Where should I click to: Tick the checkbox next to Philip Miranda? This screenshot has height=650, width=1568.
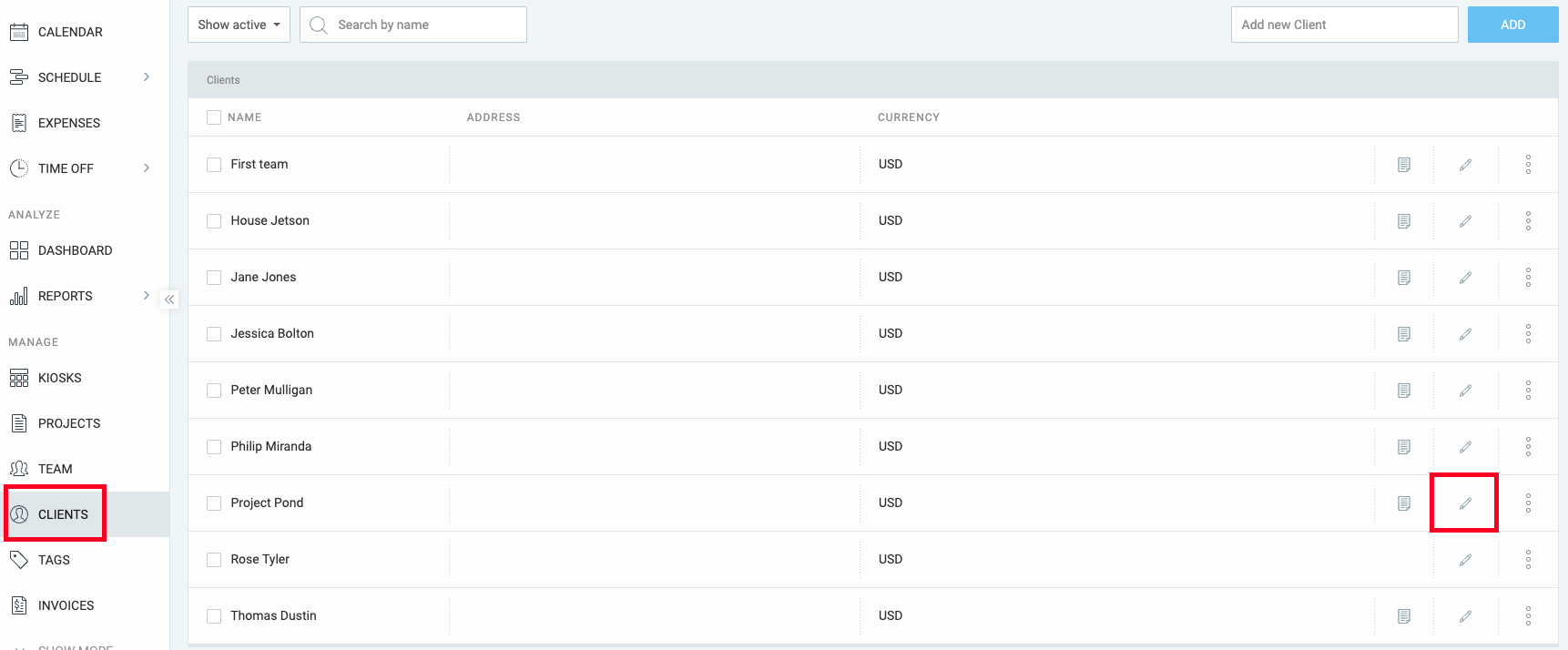pyautogui.click(x=214, y=447)
